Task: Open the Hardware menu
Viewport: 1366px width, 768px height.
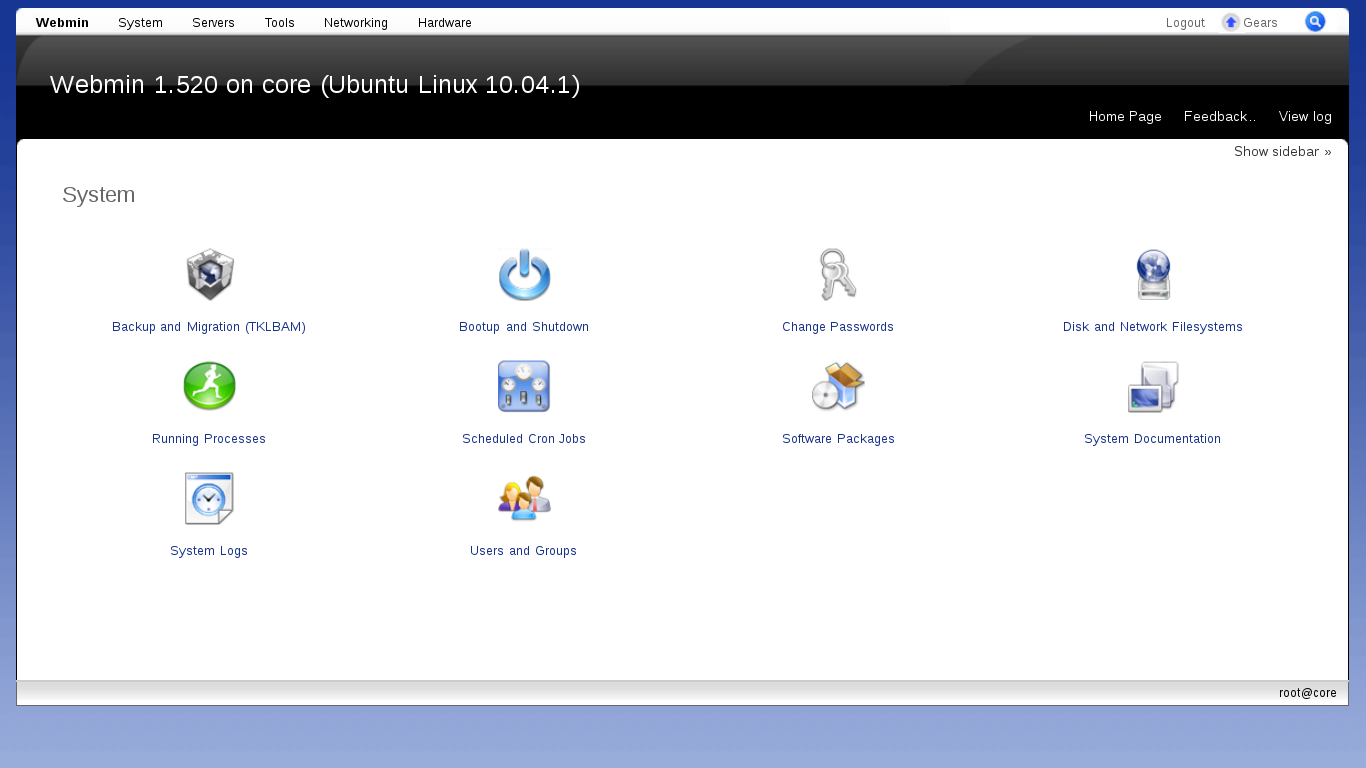Action: [x=445, y=23]
